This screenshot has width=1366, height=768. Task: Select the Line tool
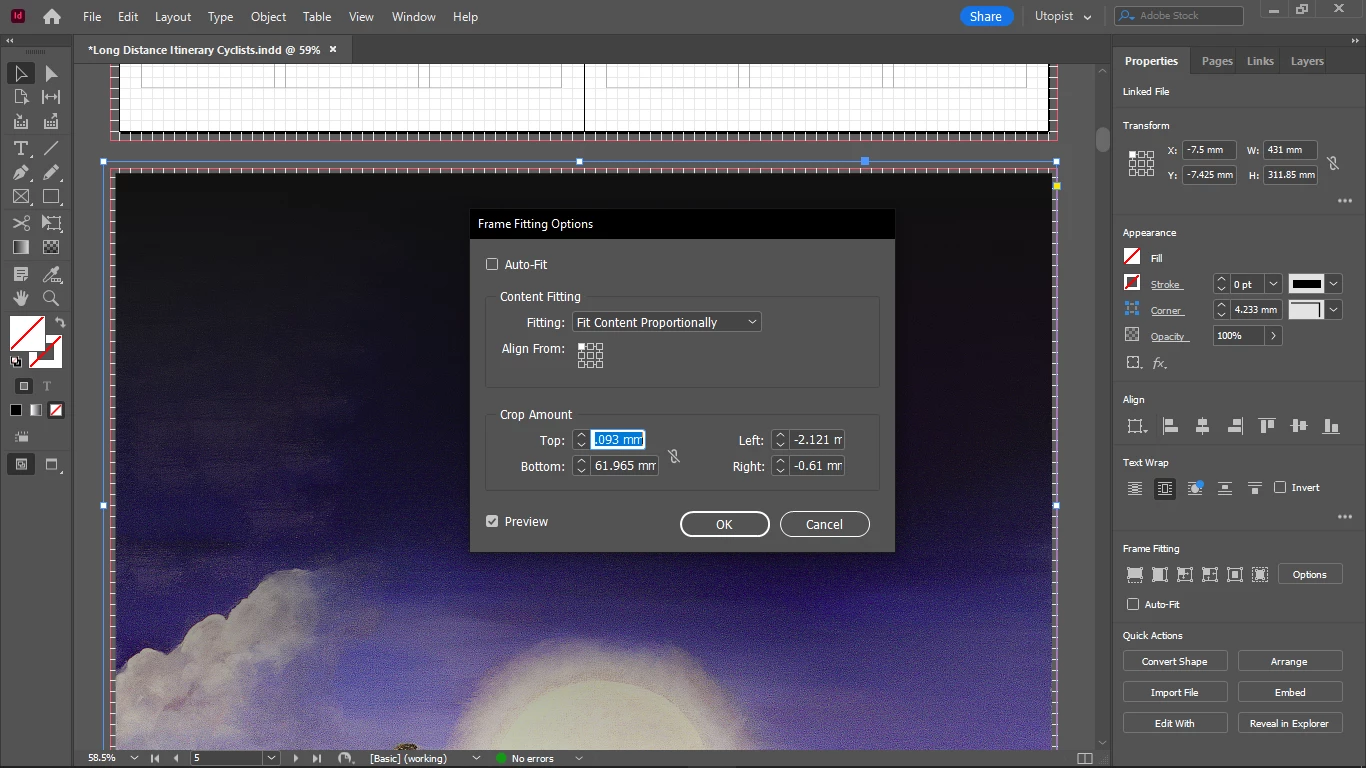(51, 148)
